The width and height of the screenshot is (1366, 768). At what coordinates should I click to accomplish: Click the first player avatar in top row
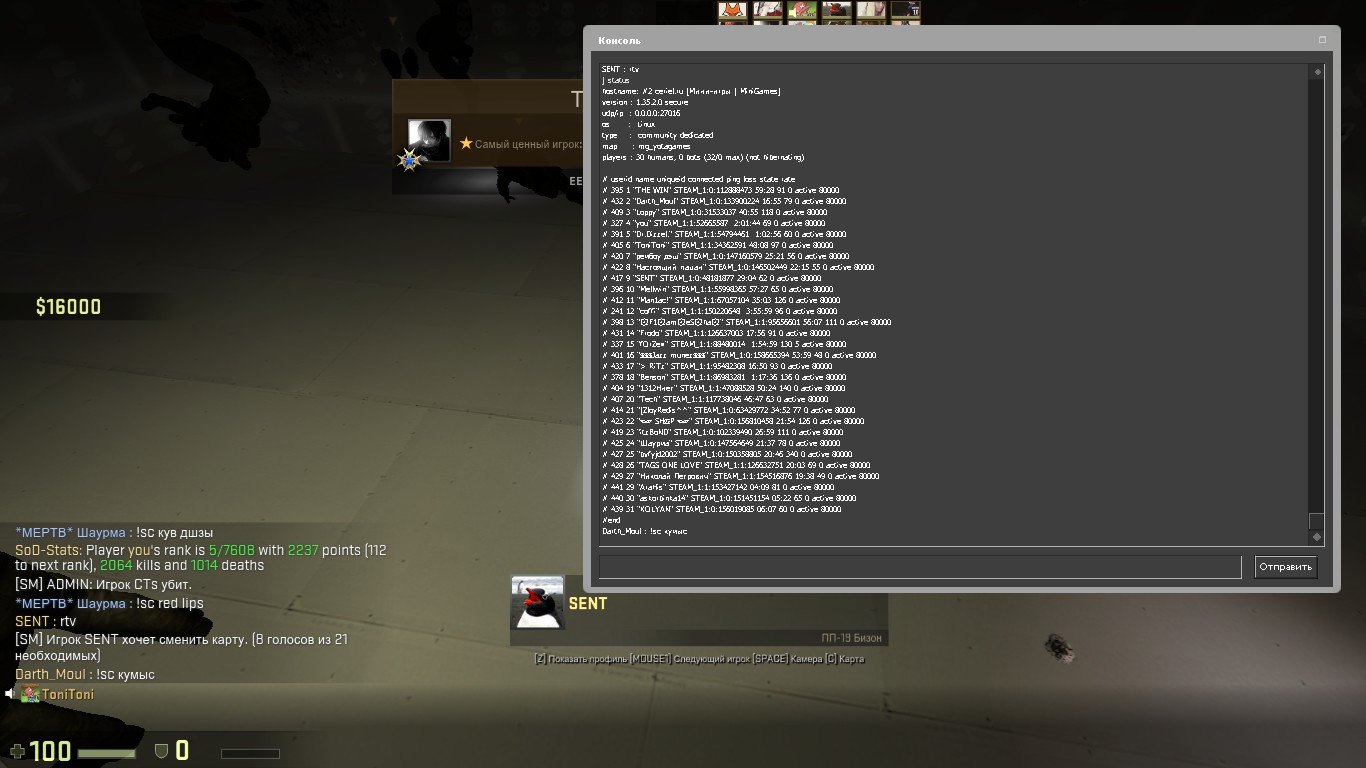point(732,11)
